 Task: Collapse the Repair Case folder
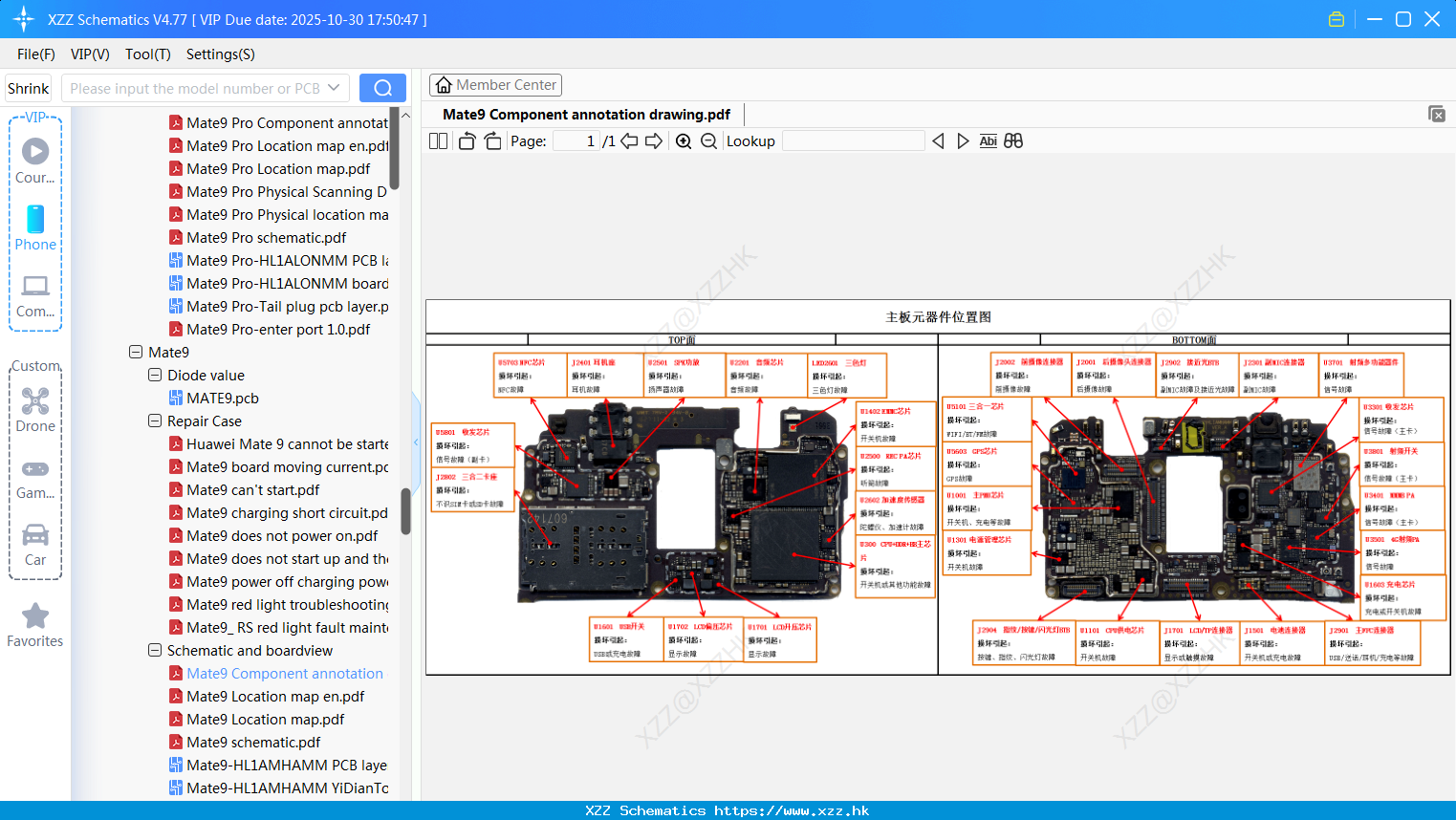pos(155,421)
